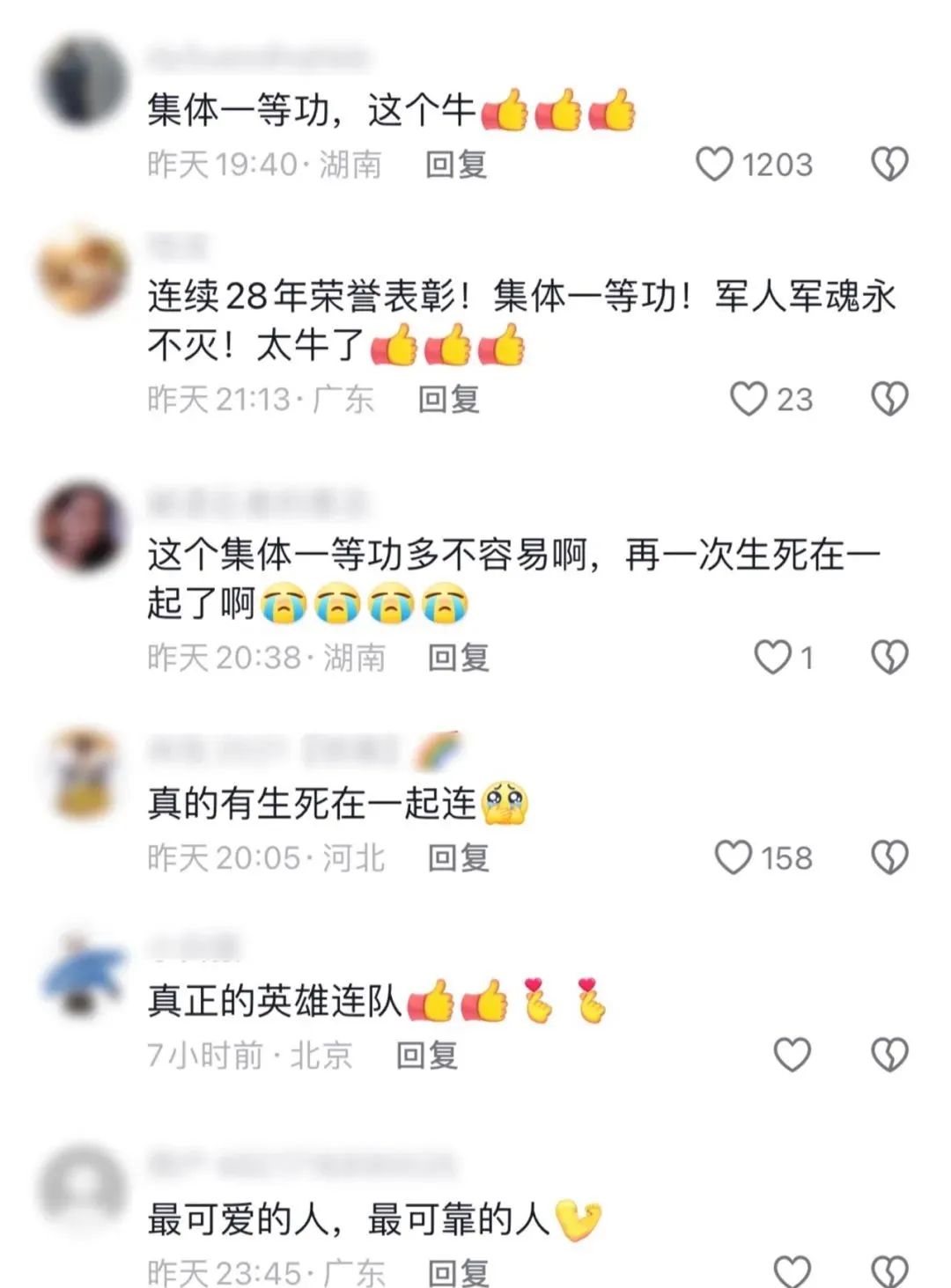Like the 真正的英雄连队 comment
This screenshot has width=951, height=1288.
792,1054
